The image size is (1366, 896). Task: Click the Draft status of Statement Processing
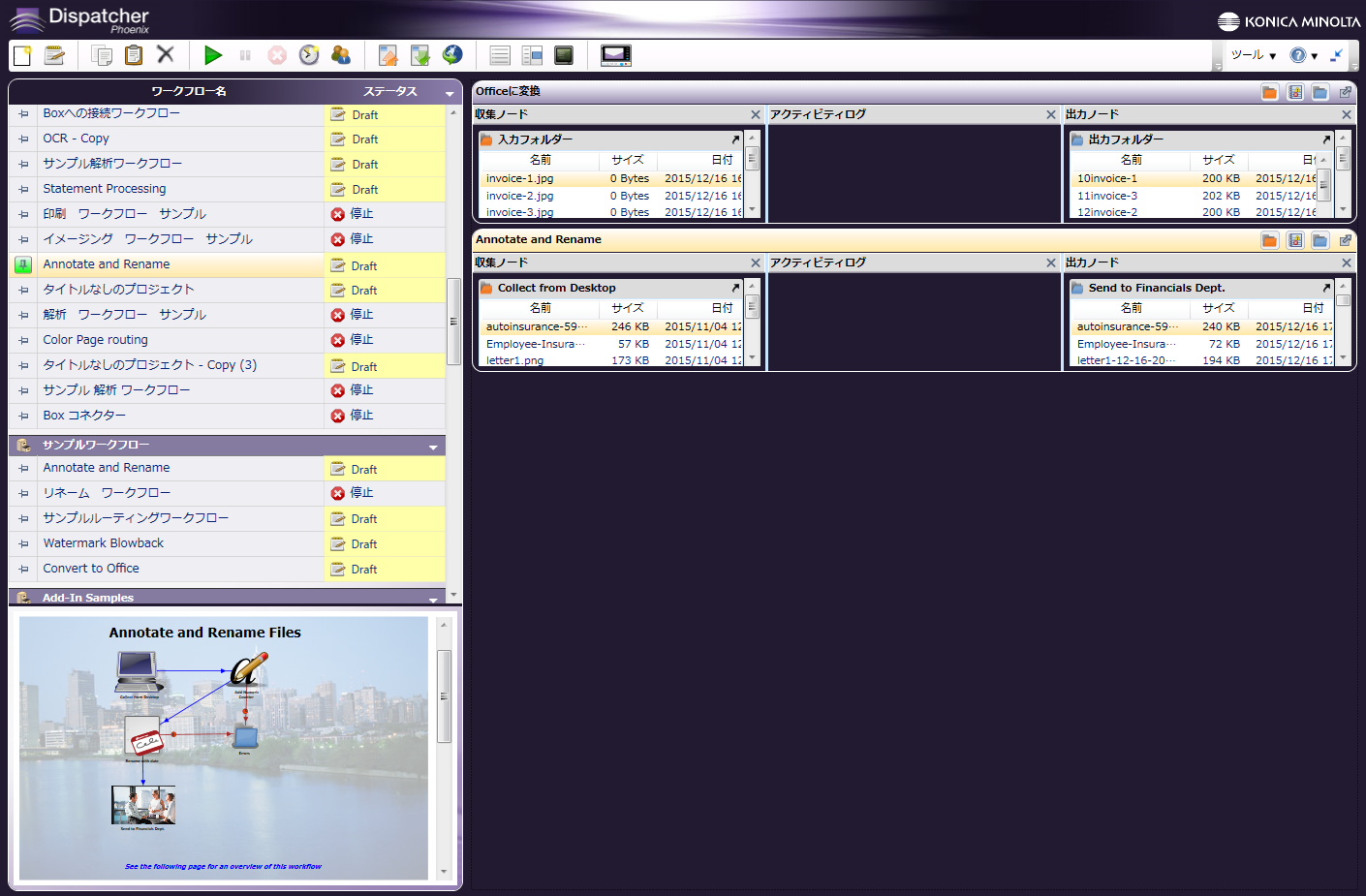(385, 190)
